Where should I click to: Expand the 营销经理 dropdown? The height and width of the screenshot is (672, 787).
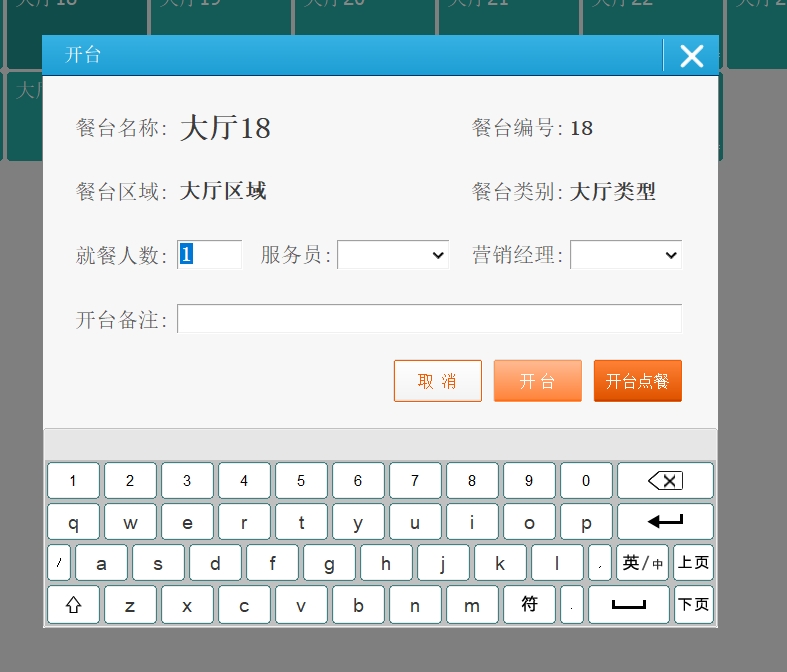[626, 255]
